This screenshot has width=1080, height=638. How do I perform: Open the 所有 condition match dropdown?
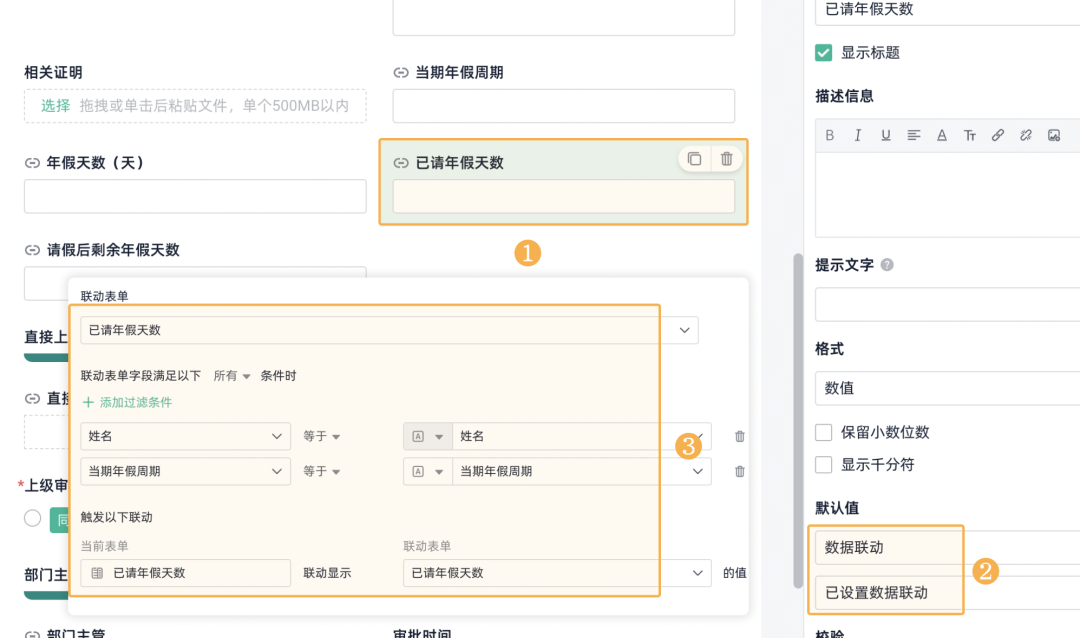231,375
